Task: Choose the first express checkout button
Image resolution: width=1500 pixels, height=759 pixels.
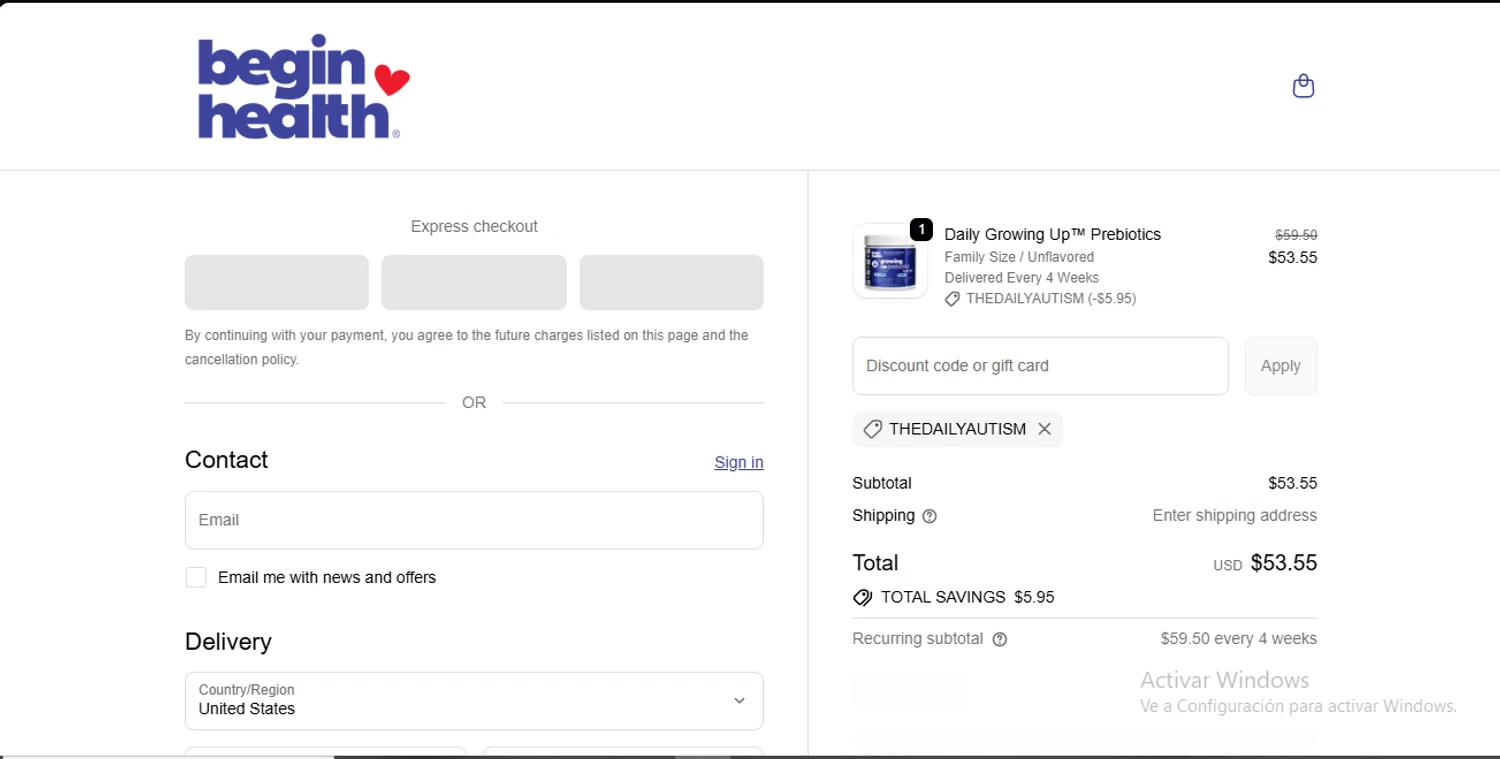Action: (x=277, y=282)
